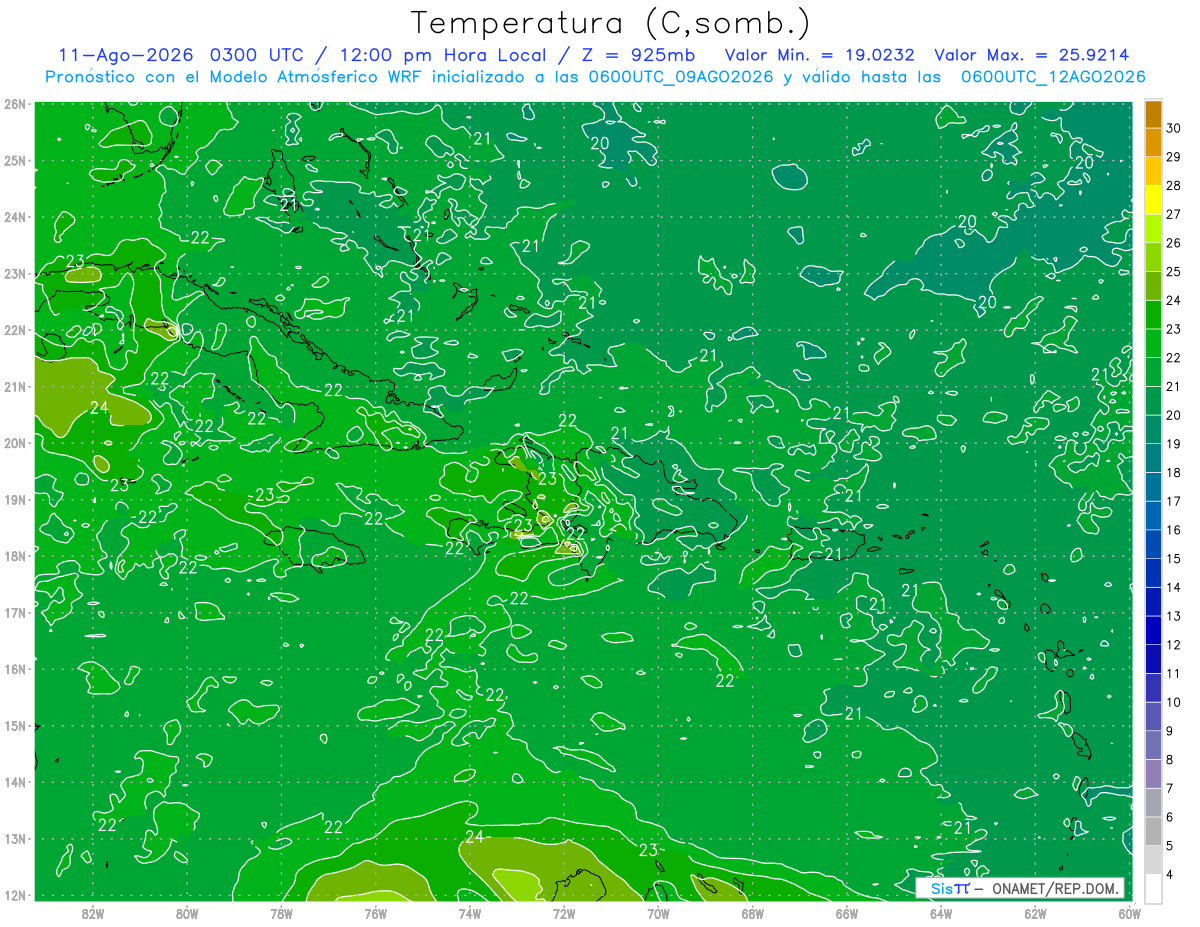Image resolution: width=1200 pixels, height=927 pixels.
Task: Click longitude axis label "72W"
Action: tap(564, 913)
